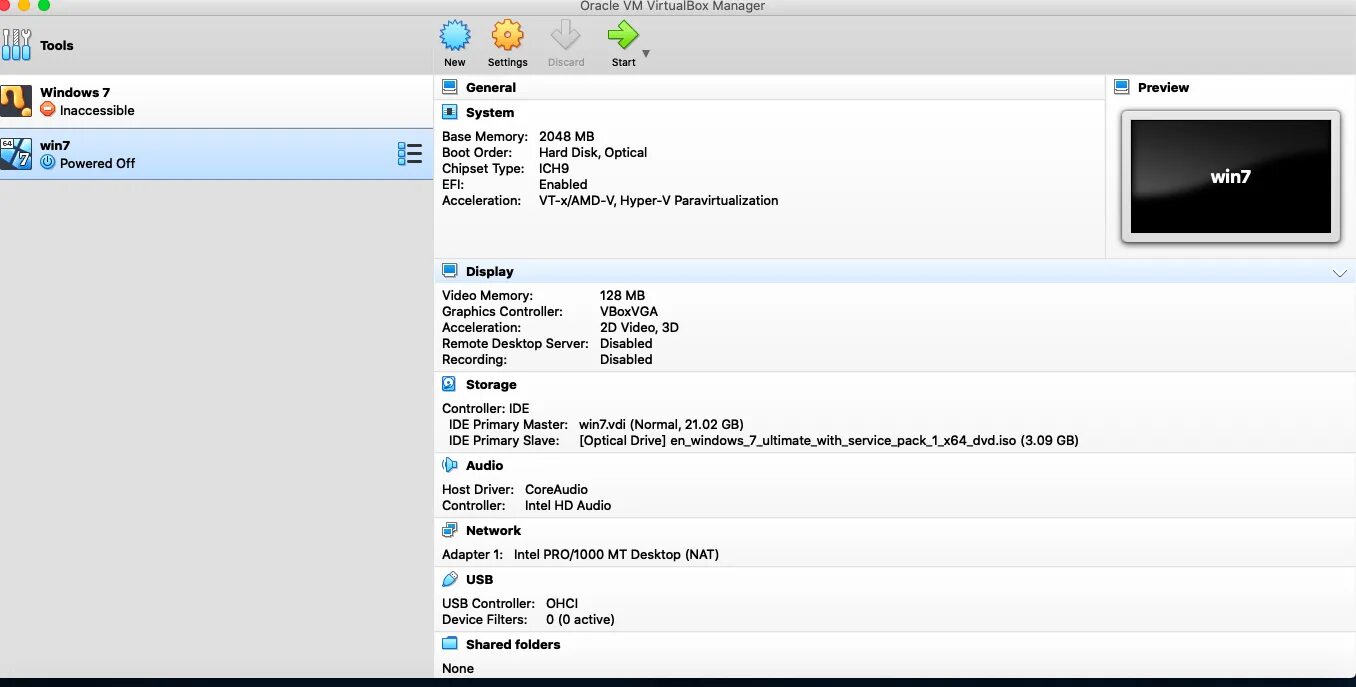Click the USB Controller OHCI value
This screenshot has height=687, width=1356.
point(562,603)
